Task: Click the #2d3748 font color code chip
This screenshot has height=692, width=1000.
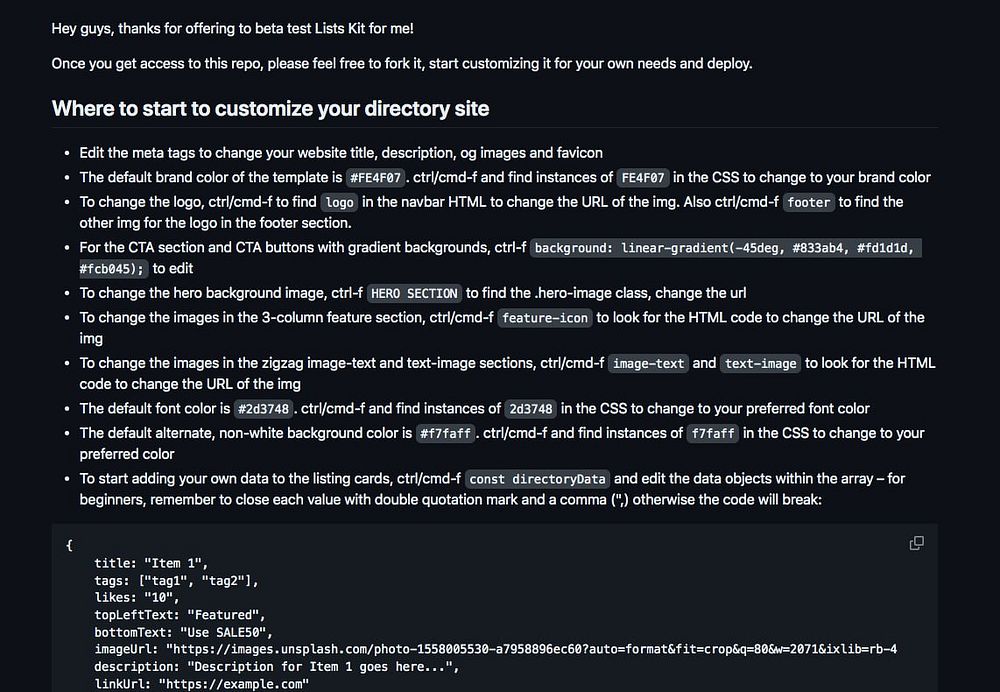Action: tap(263, 409)
